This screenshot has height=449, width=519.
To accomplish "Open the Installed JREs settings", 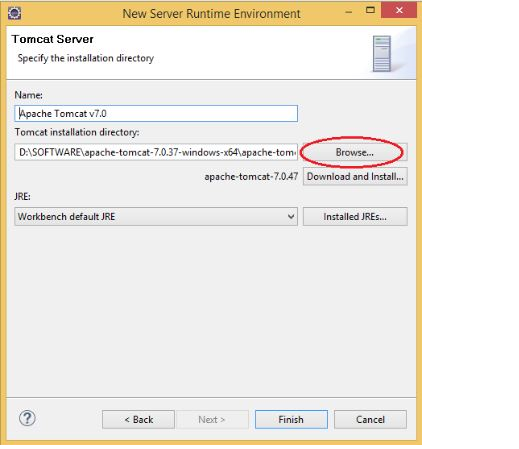I will pyautogui.click(x=355, y=217).
